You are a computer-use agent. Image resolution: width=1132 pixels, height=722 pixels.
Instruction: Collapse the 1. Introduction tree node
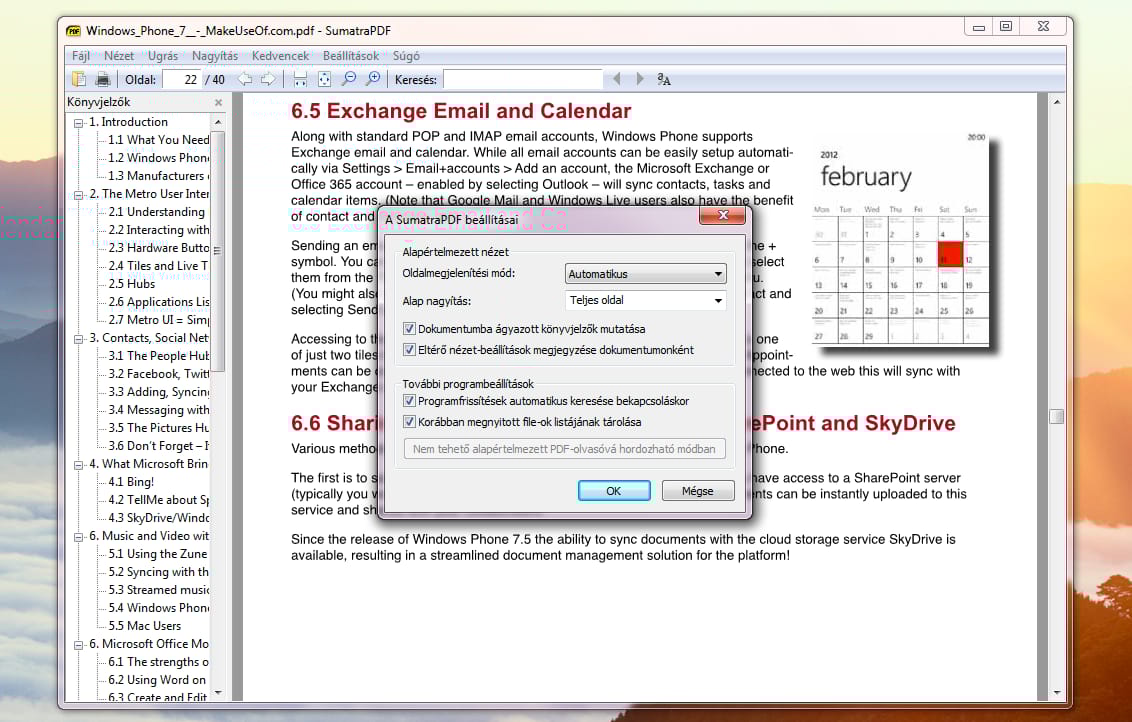[79, 123]
